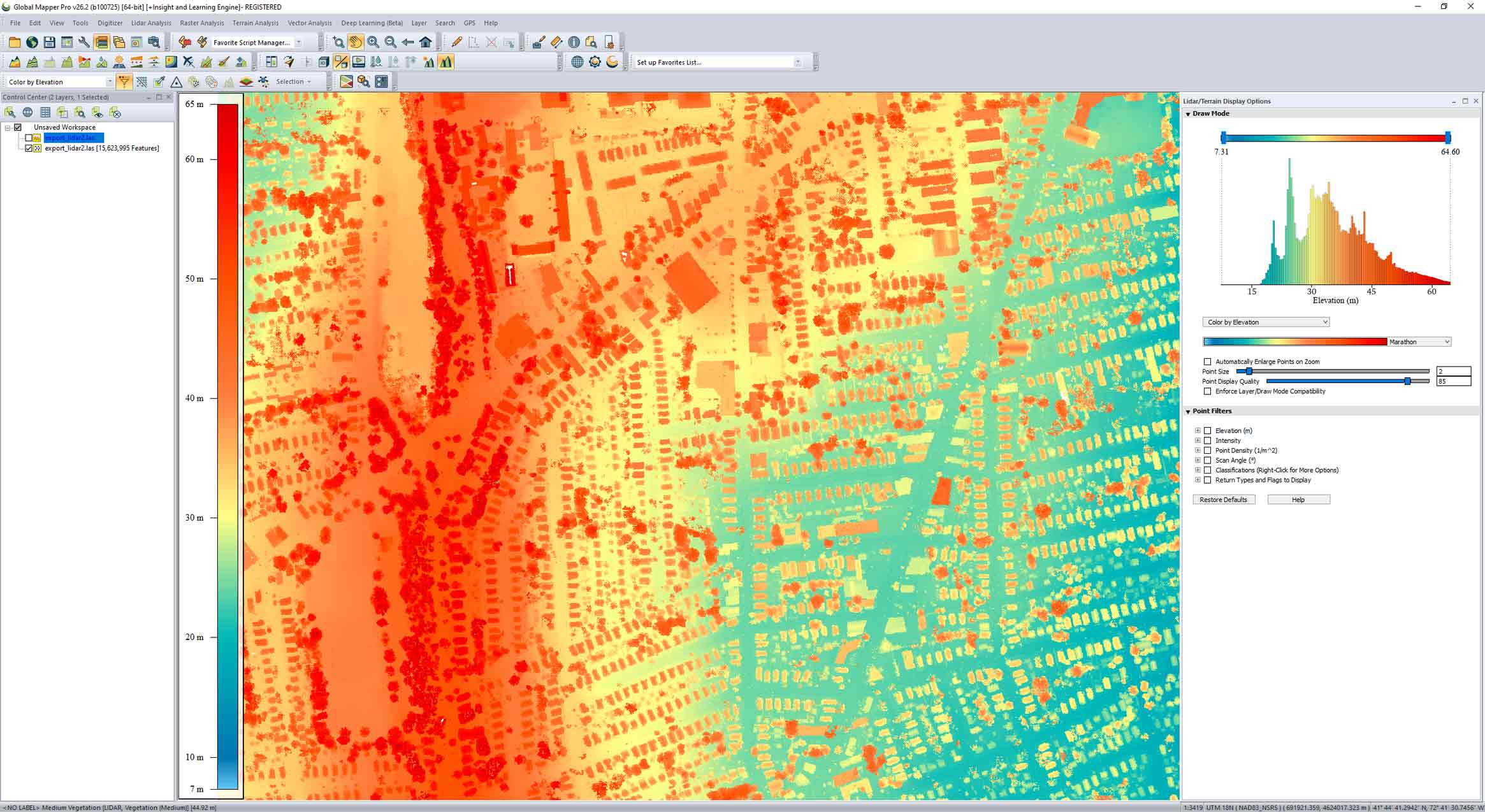1485x812 pixels.
Task: Select the Pan hand tool
Action: (356, 42)
